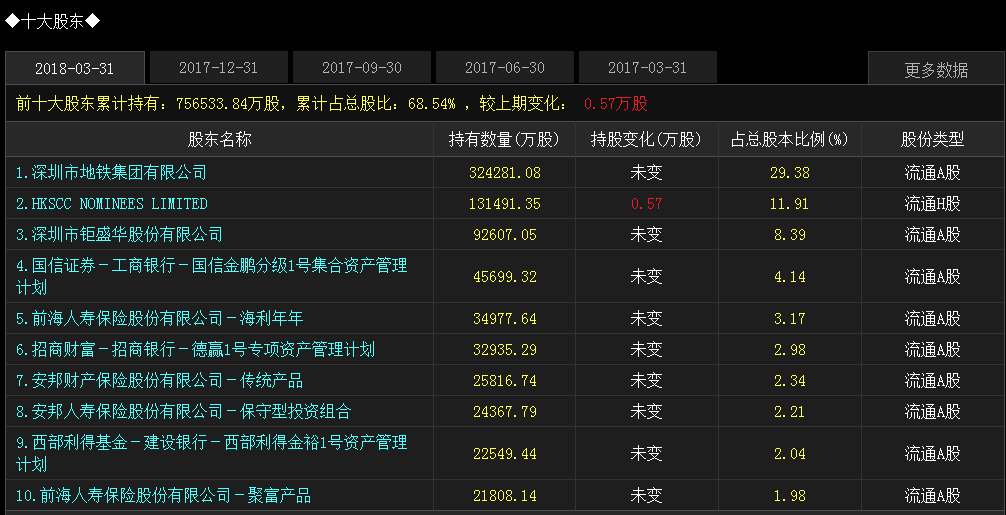Click the 1.98 percentage cell
Image resolution: width=1006 pixels, height=515 pixels.
790,495
